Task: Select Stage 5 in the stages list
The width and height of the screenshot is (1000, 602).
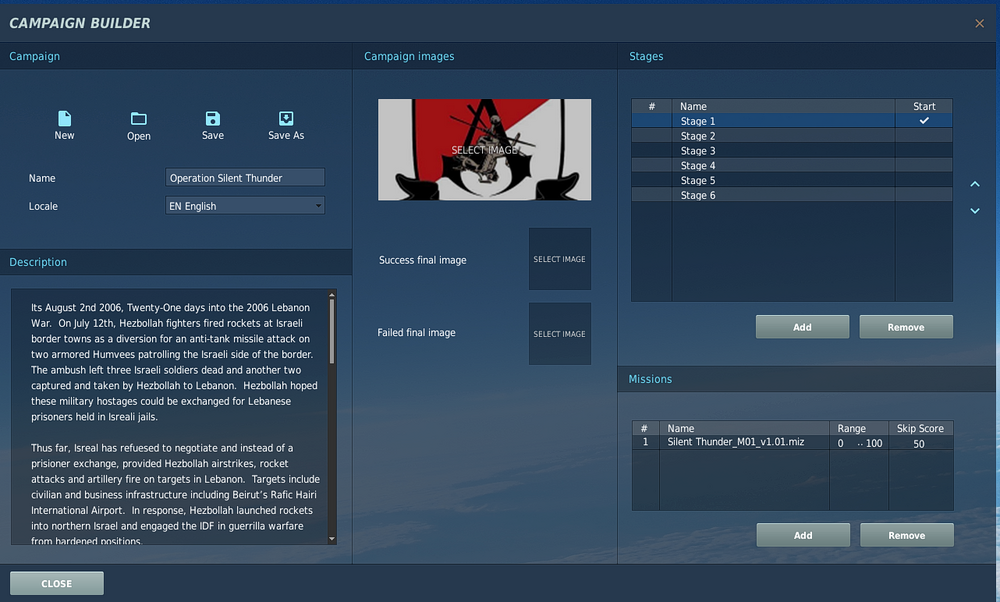Action: [792, 180]
